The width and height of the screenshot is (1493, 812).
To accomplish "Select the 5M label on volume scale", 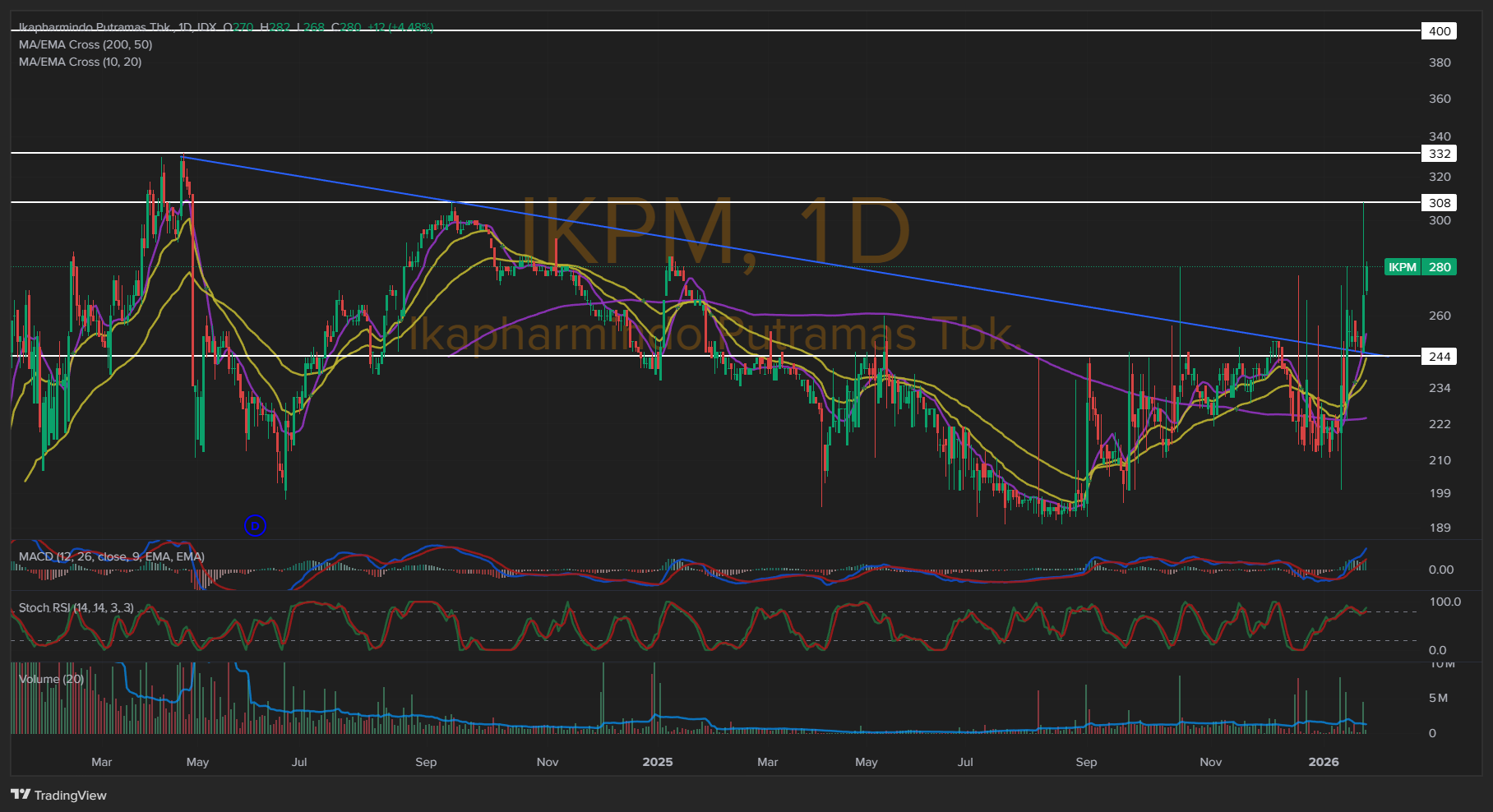I will click(1438, 698).
